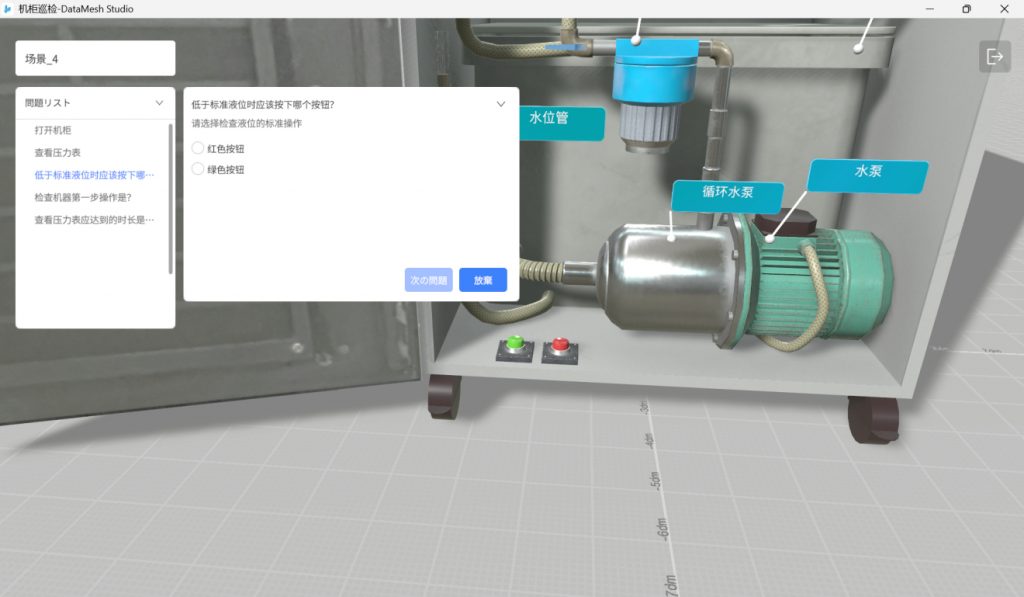The width and height of the screenshot is (1024, 597).
Task: Collapse the 問題リスト panel chevron
Action: click(x=159, y=103)
